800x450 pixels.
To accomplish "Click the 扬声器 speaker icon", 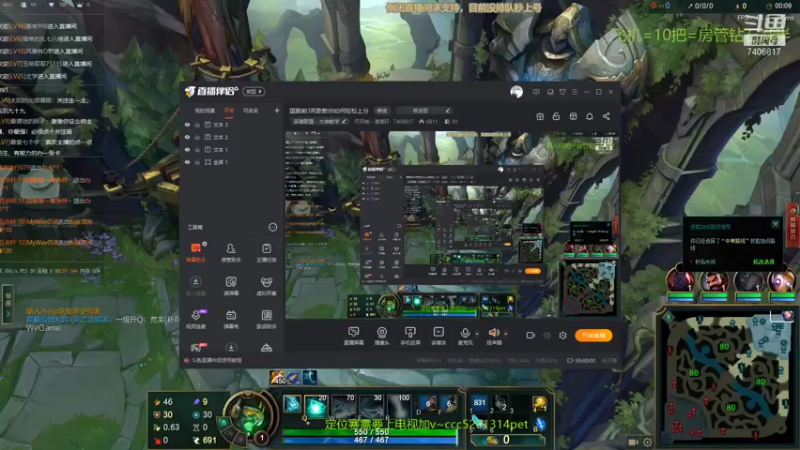I will coord(494,333).
